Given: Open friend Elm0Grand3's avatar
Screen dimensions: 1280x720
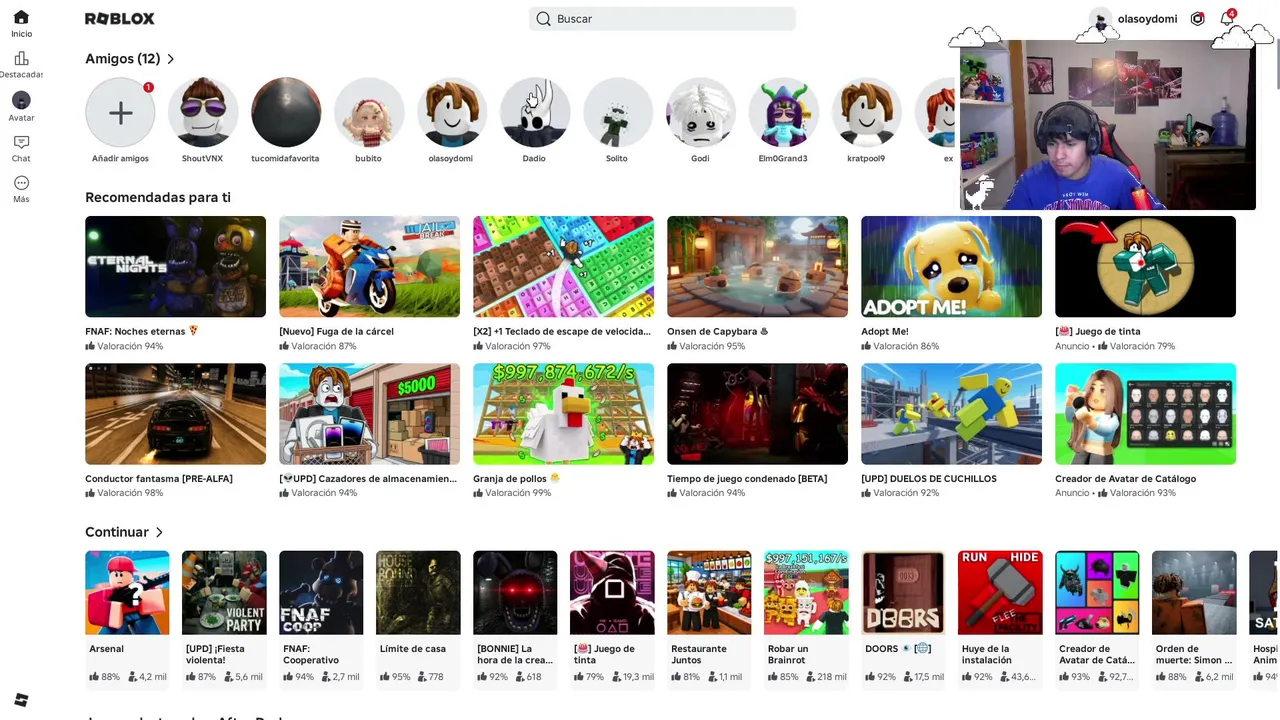Looking at the screenshot, I should click(784, 113).
